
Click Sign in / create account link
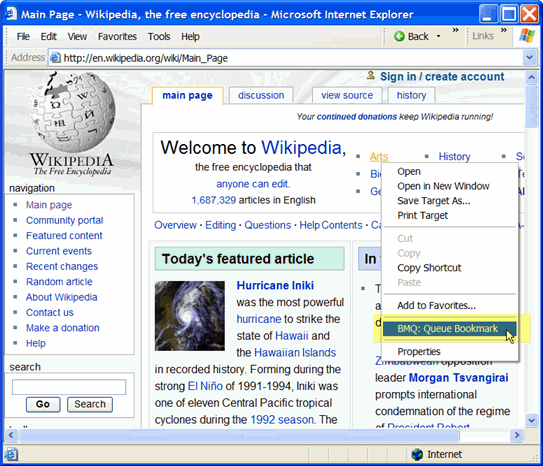[442, 77]
